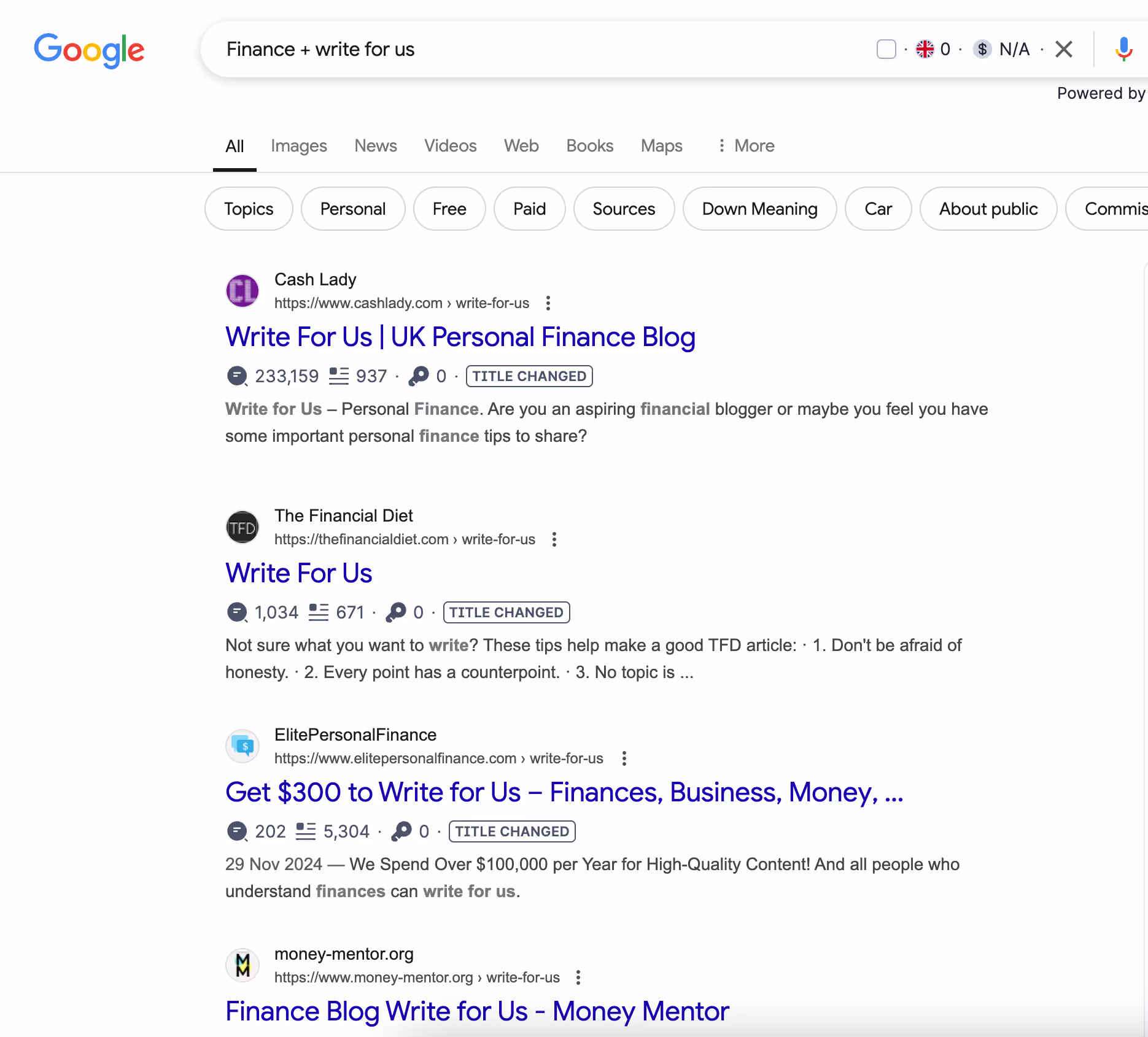Click the traffic icon beside 1,034
Viewport: 1148px width, 1037px height.
(x=237, y=612)
